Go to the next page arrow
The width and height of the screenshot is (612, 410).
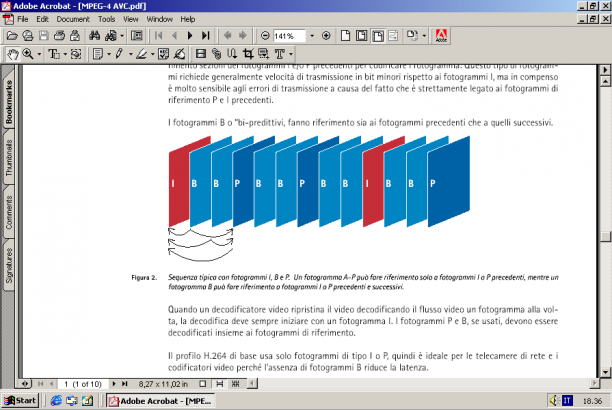[x=190, y=36]
